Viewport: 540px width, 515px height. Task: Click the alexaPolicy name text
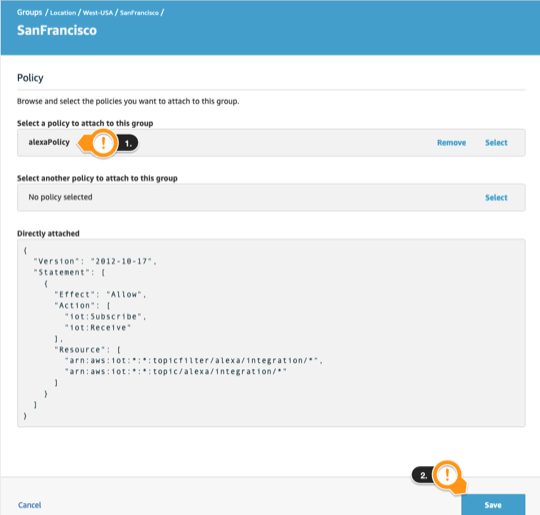pos(49,142)
